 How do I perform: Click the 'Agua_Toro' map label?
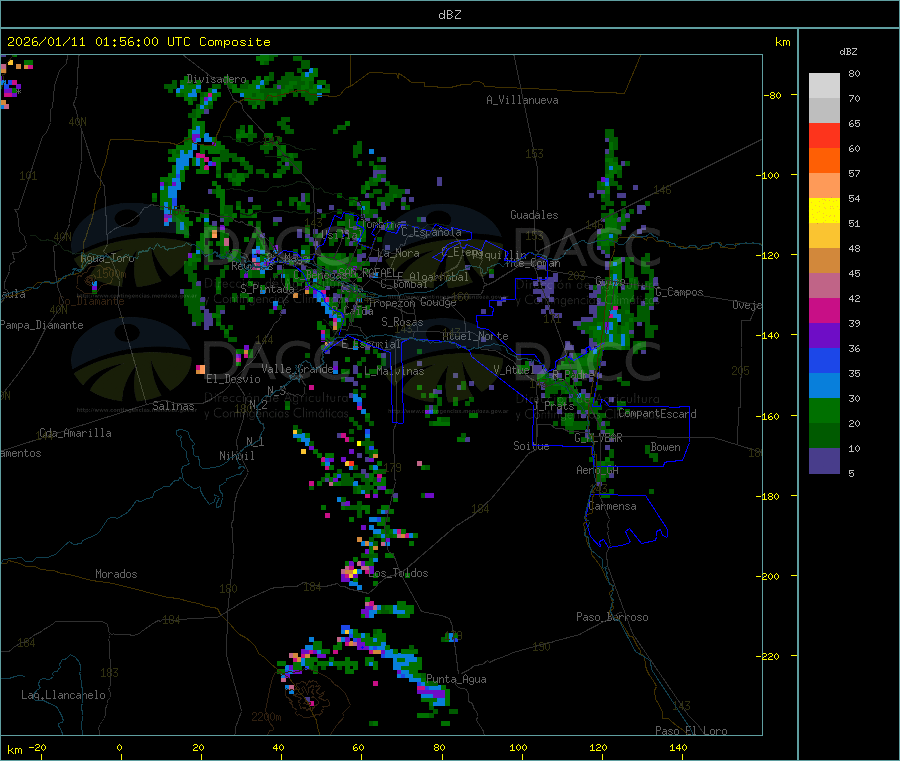pyautogui.click(x=107, y=258)
